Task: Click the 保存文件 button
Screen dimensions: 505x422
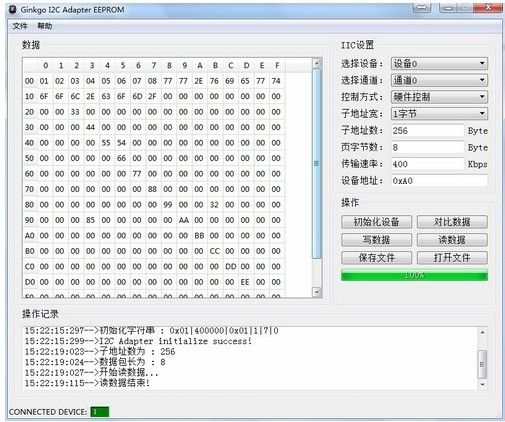Action: coord(376,258)
